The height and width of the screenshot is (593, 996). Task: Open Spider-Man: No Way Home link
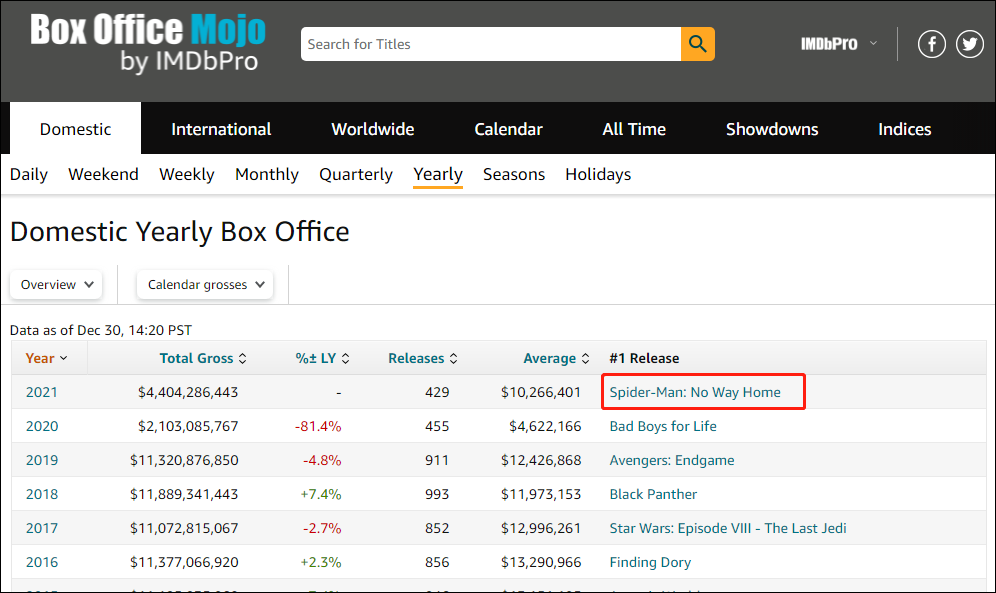(x=695, y=392)
